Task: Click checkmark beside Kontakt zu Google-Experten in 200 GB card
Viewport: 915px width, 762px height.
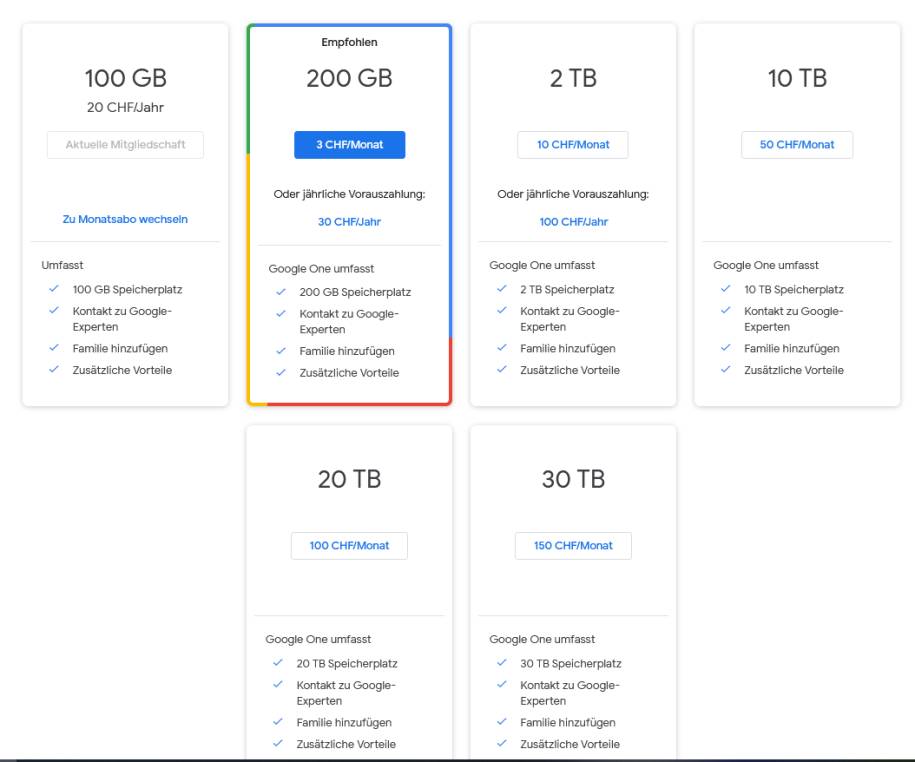Action: tap(281, 313)
